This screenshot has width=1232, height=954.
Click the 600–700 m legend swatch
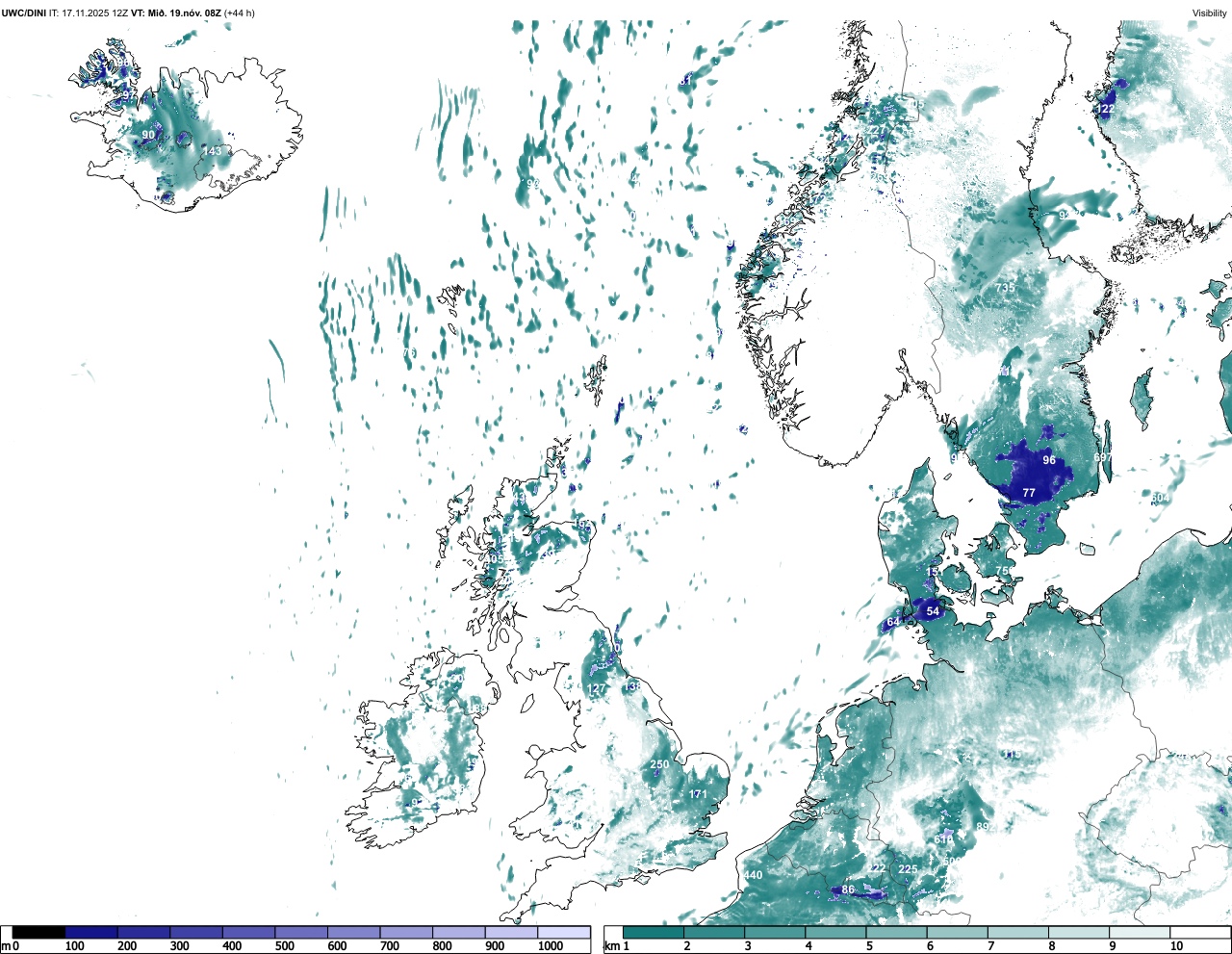(353, 933)
